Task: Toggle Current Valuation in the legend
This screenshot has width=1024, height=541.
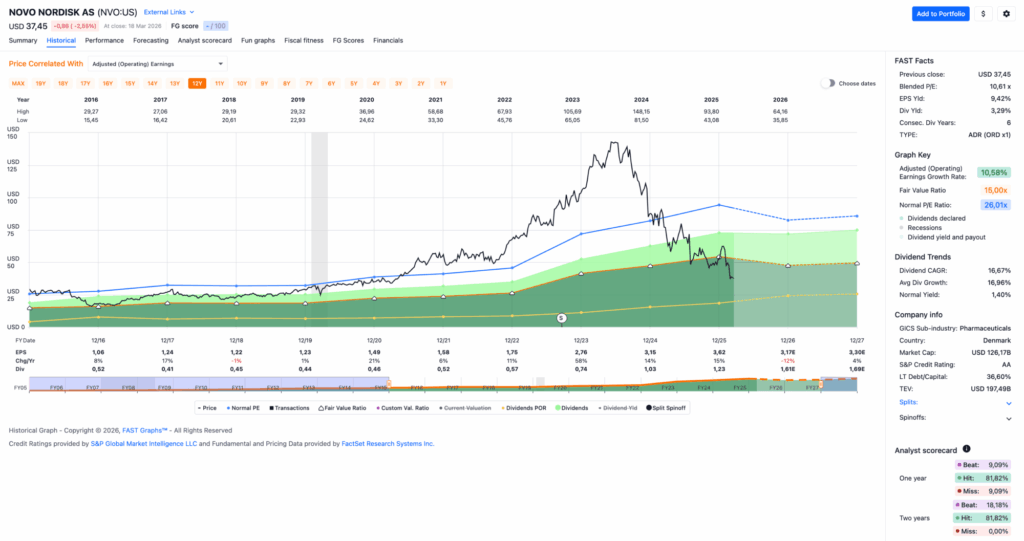Action: [x=466, y=408]
